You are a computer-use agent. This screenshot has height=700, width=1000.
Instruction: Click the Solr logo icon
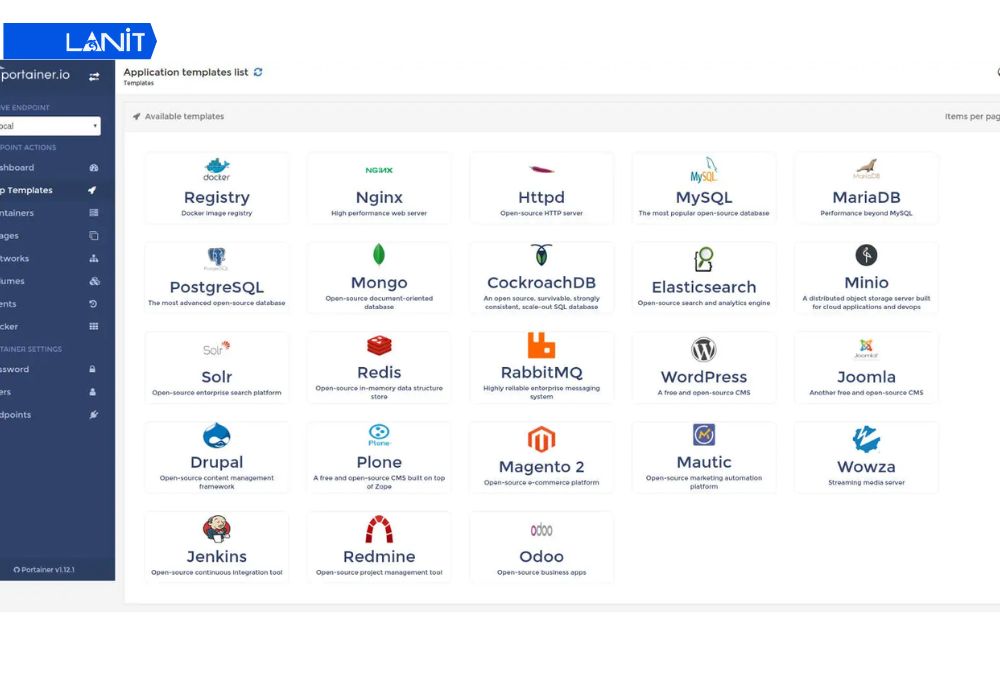click(217, 349)
